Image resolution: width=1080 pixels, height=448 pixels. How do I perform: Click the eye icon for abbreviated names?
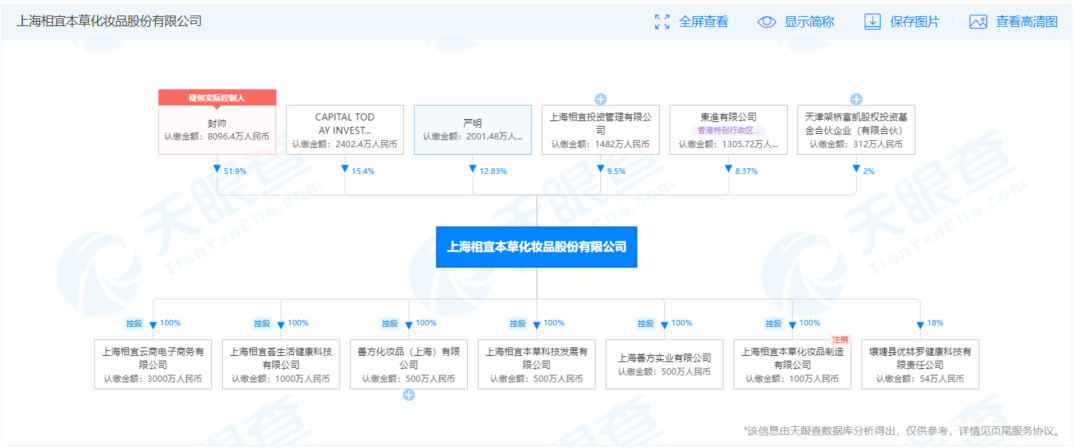tap(767, 21)
